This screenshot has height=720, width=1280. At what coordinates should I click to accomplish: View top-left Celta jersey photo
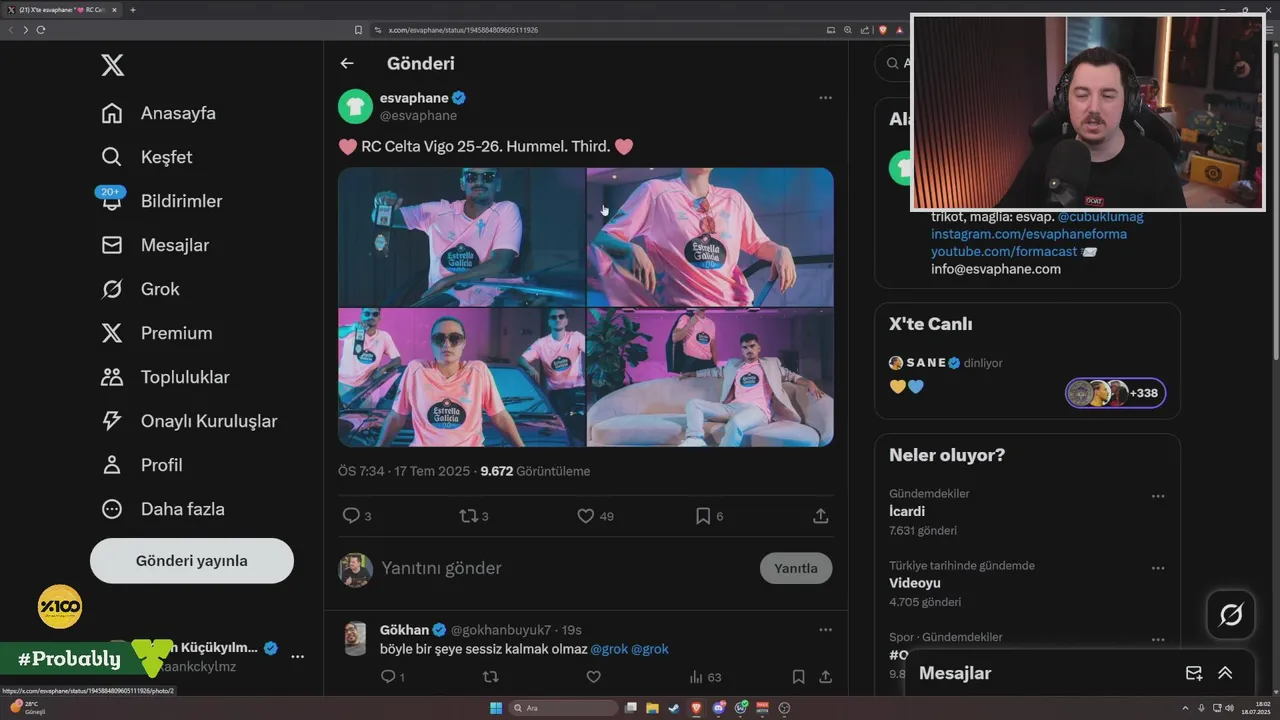tap(461, 237)
